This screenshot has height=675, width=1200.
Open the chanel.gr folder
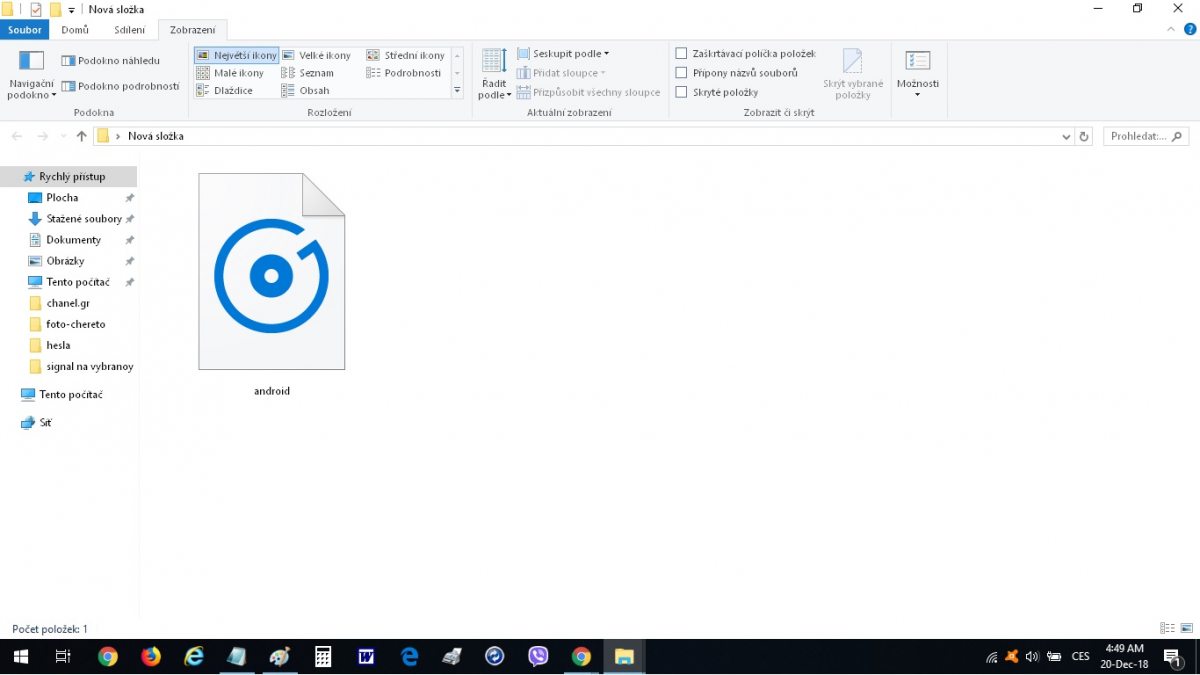point(69,303)
